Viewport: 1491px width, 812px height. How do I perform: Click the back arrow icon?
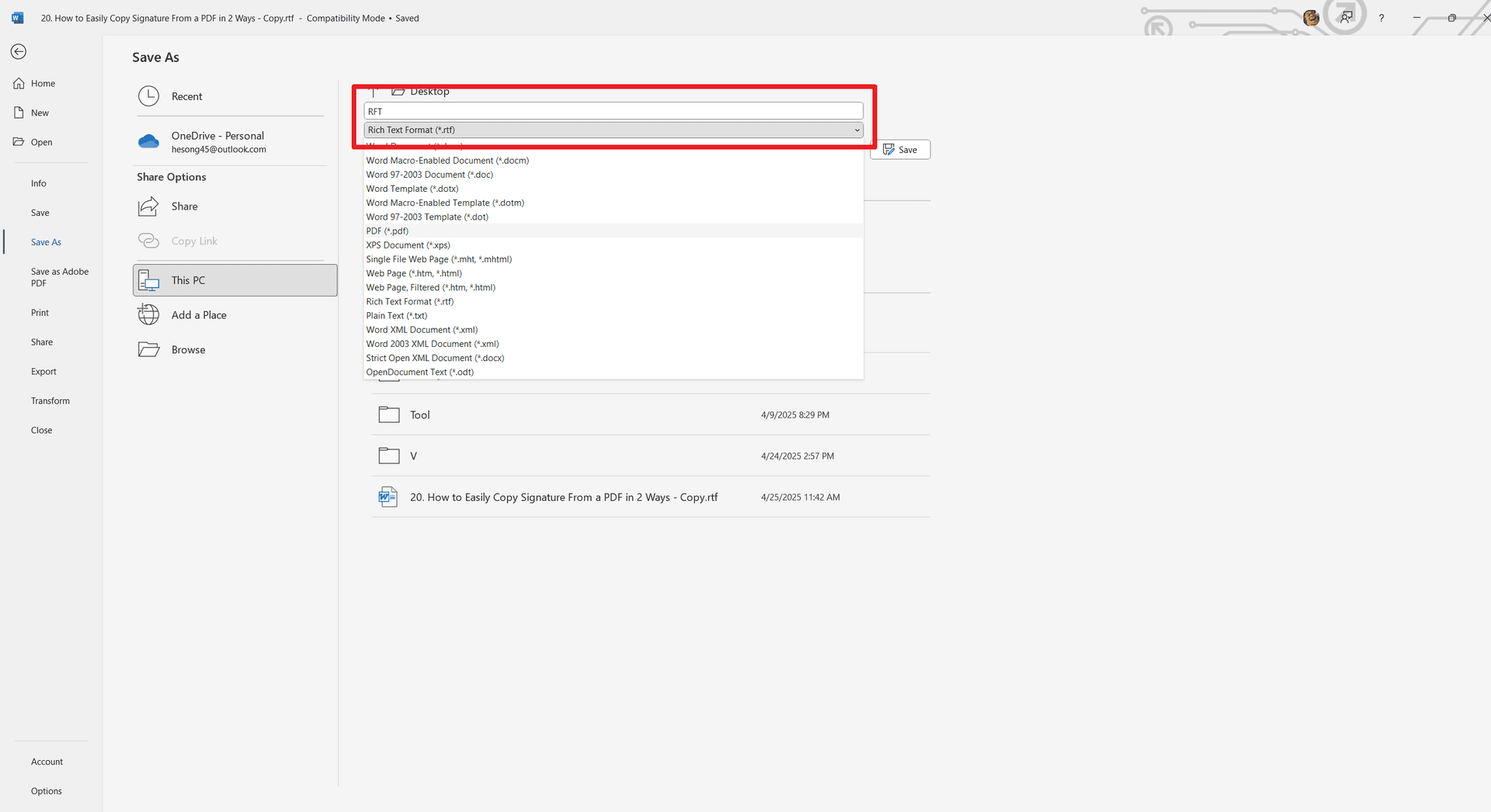(19, 52)
